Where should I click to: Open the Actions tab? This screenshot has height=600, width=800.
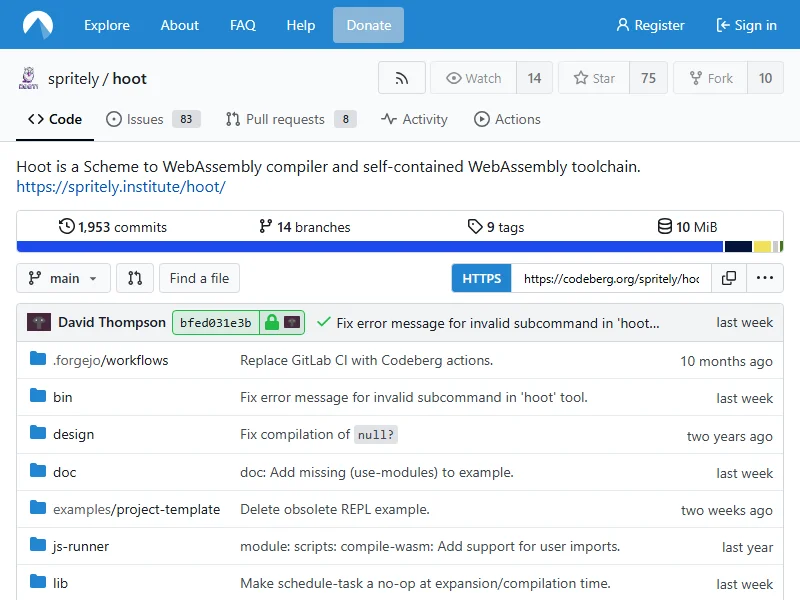(507, 119)
